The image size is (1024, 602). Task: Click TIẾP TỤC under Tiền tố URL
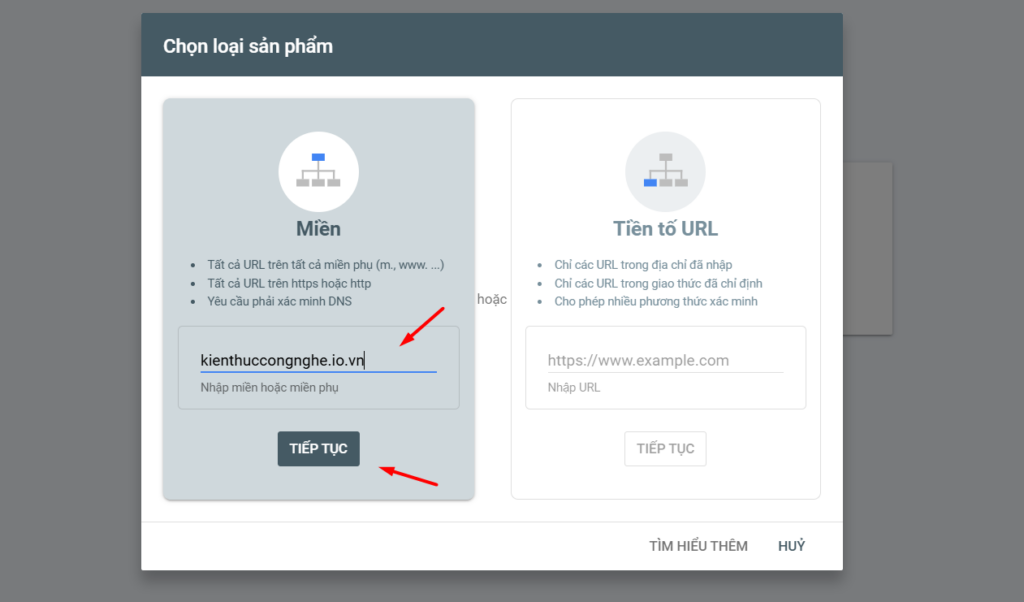point(665,449)
